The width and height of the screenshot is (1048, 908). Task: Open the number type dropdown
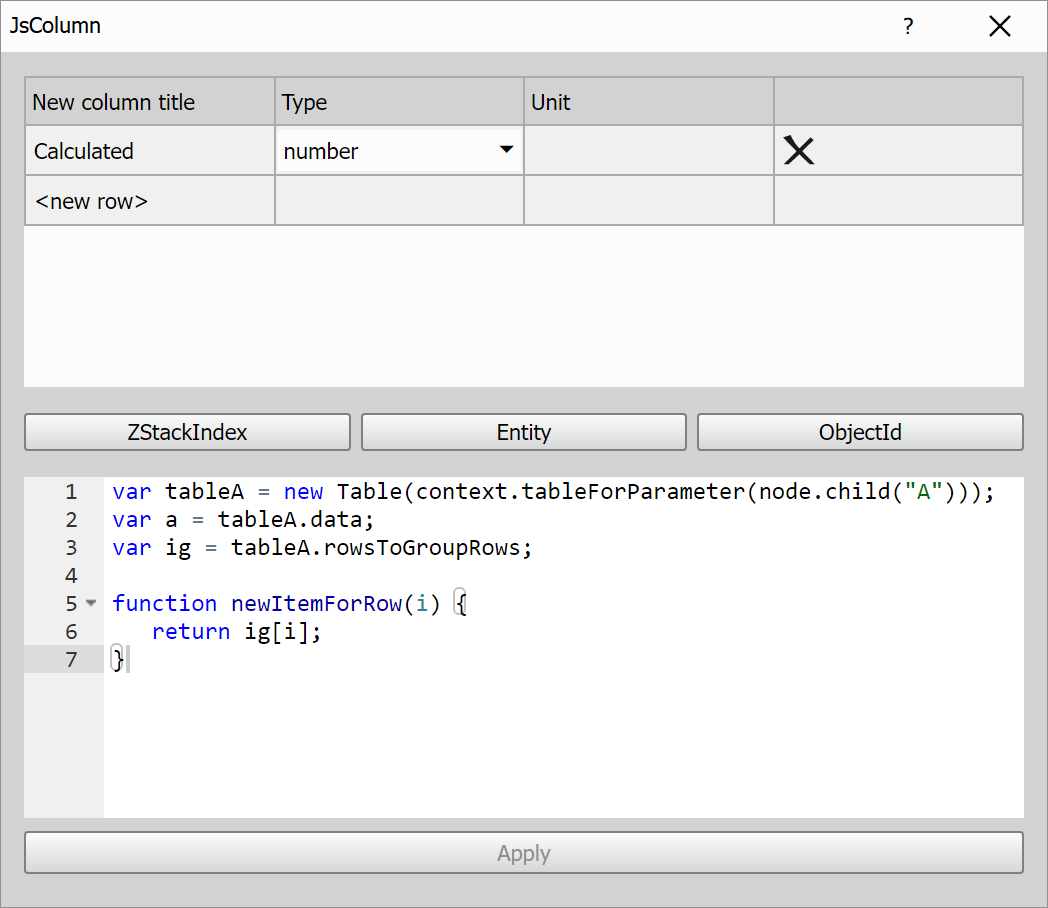505,151
